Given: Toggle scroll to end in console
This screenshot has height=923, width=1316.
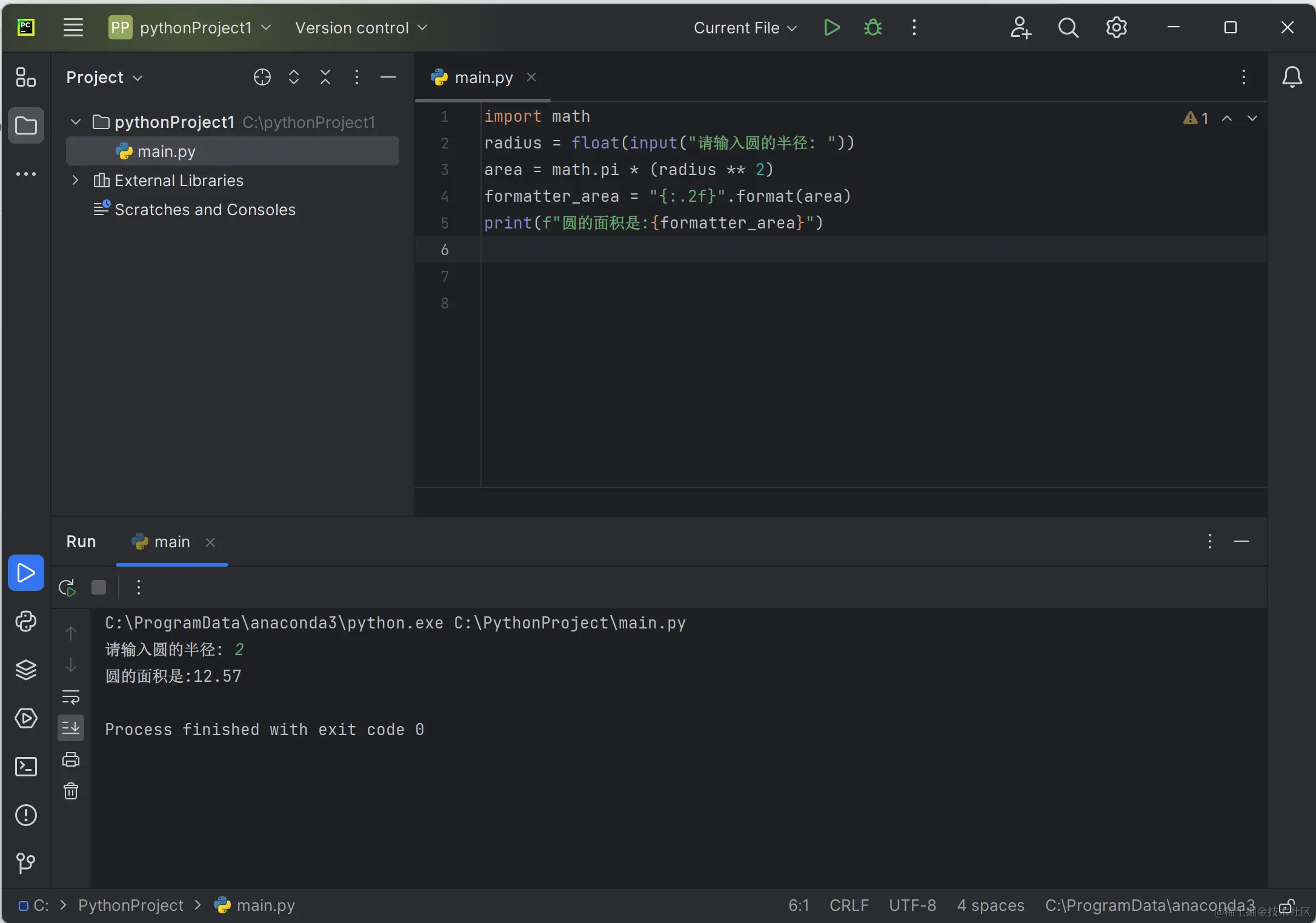Looking at the screenshot, I should click(x=71, y=727).
